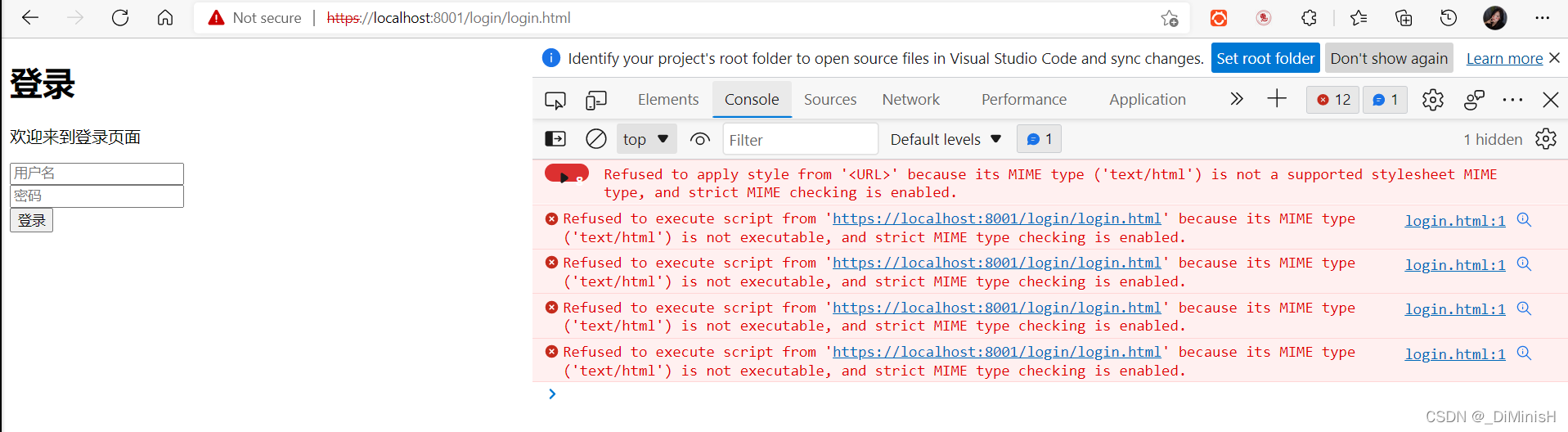
Task: Click the info icon in the banner
Action: tap(551, 58)
